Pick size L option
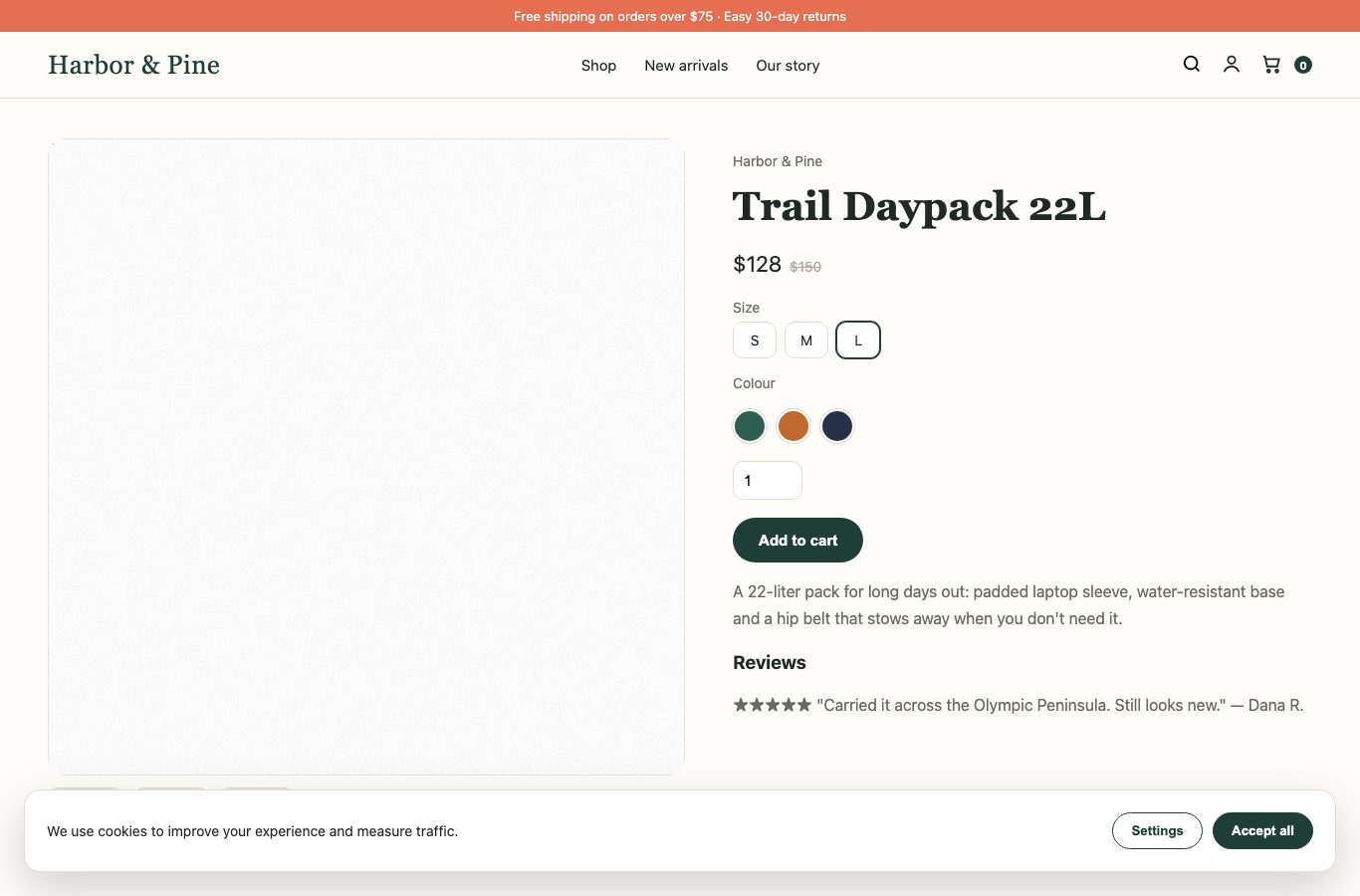This screenshot has width=1360, height=896. pos(858,340)
